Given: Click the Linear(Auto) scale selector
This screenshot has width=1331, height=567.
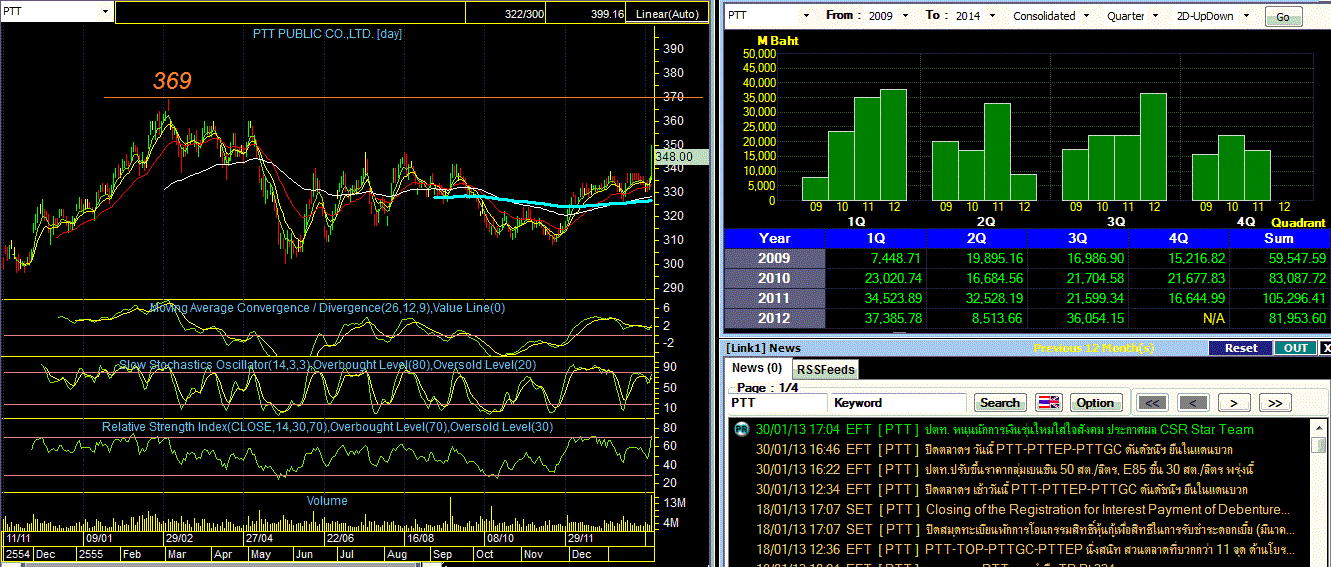Looking at the screenshot, I should click(x=669, y=14).
